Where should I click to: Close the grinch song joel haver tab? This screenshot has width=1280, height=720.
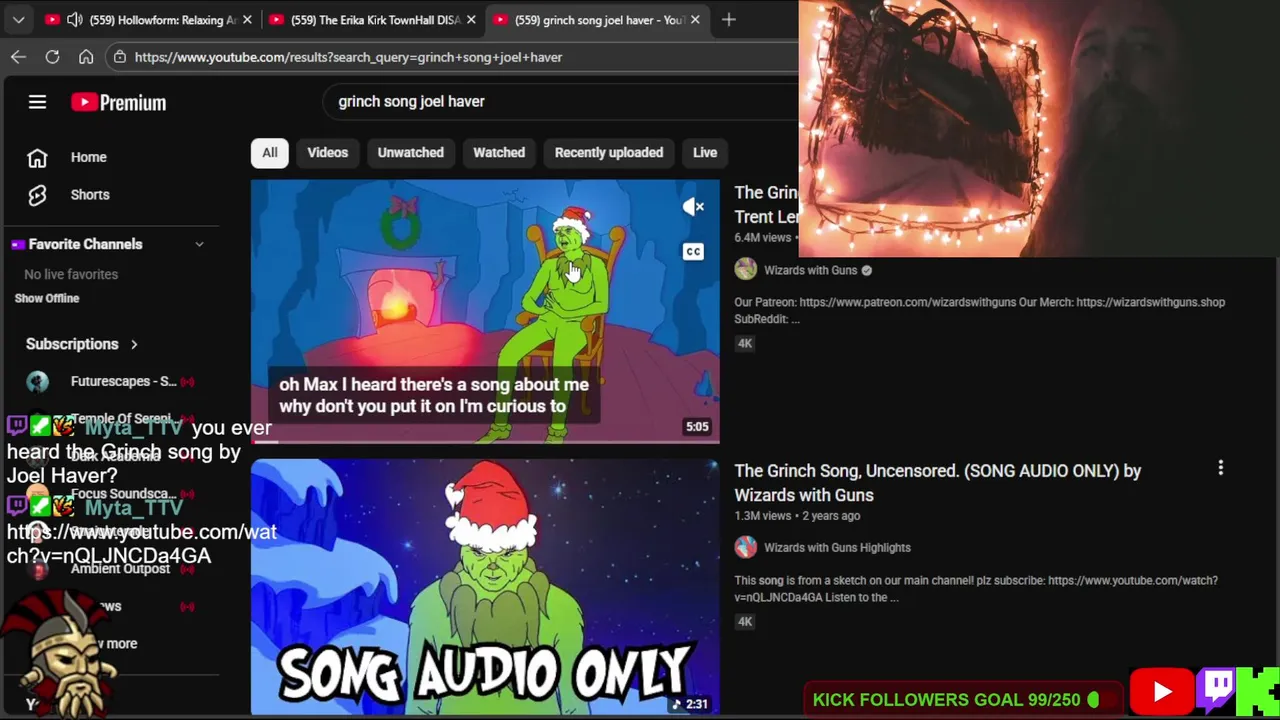click(x=695, y=19)
